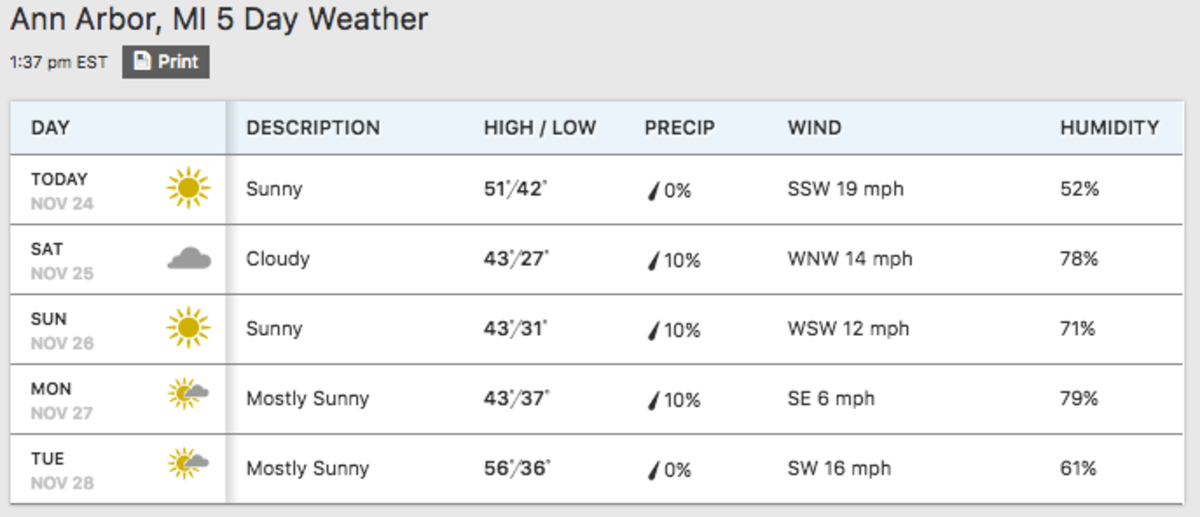Click the HIGH / LOW column header
The height and width of the screenshot is (517, 1200).
click(540, 128)
